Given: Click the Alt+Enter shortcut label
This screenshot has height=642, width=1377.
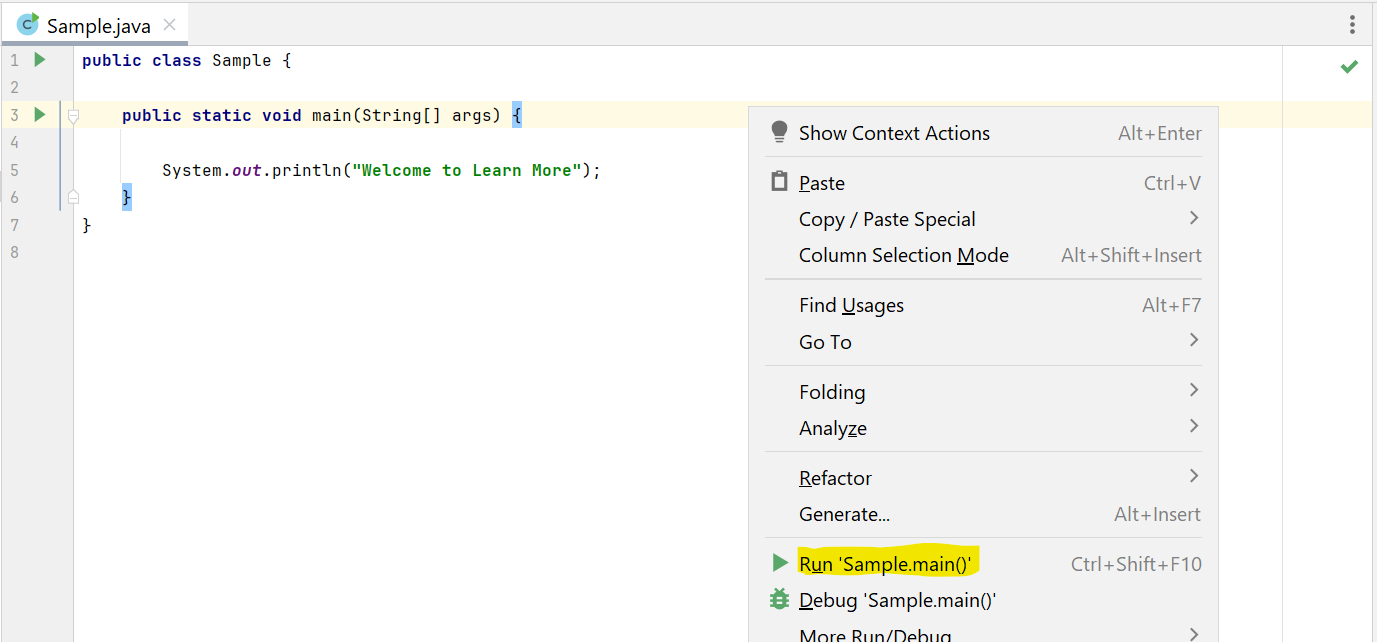Looking at the screenshot, I should pyautogui.click(x=1160, y=133).
